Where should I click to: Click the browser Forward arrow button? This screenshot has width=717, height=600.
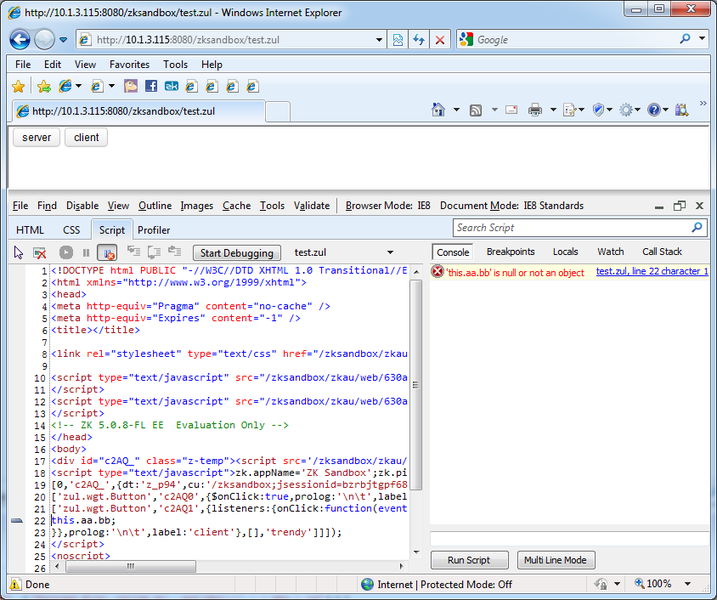coord(44,39)
